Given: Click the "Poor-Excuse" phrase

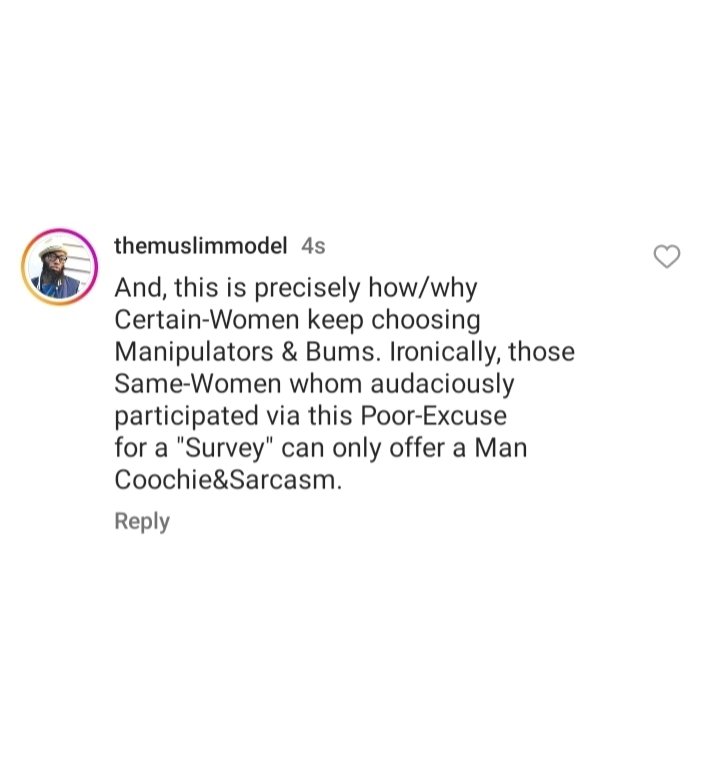Looking at the screenshot, I should coord(437,415).
